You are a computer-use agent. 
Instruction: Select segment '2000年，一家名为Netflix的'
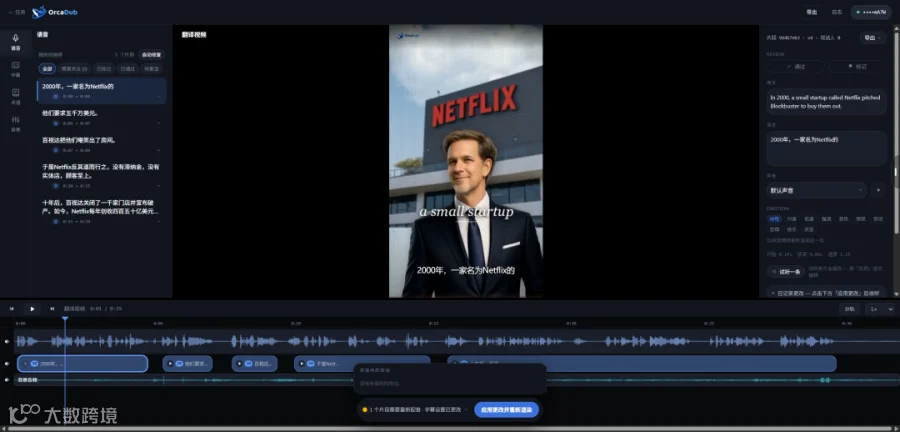pos(102,91)
